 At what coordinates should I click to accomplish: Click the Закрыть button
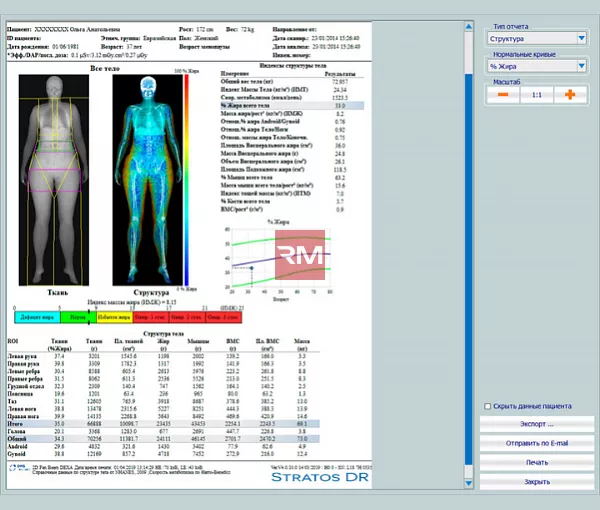click(x=536, y=482)
